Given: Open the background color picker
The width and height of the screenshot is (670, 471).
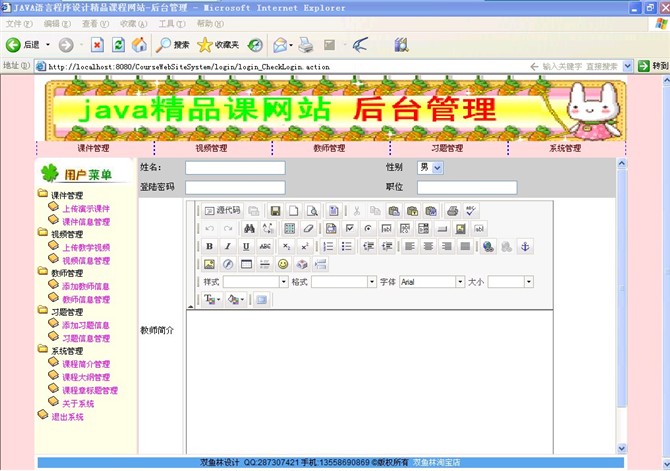Looking at the screenshot, I should pos(236,300).
